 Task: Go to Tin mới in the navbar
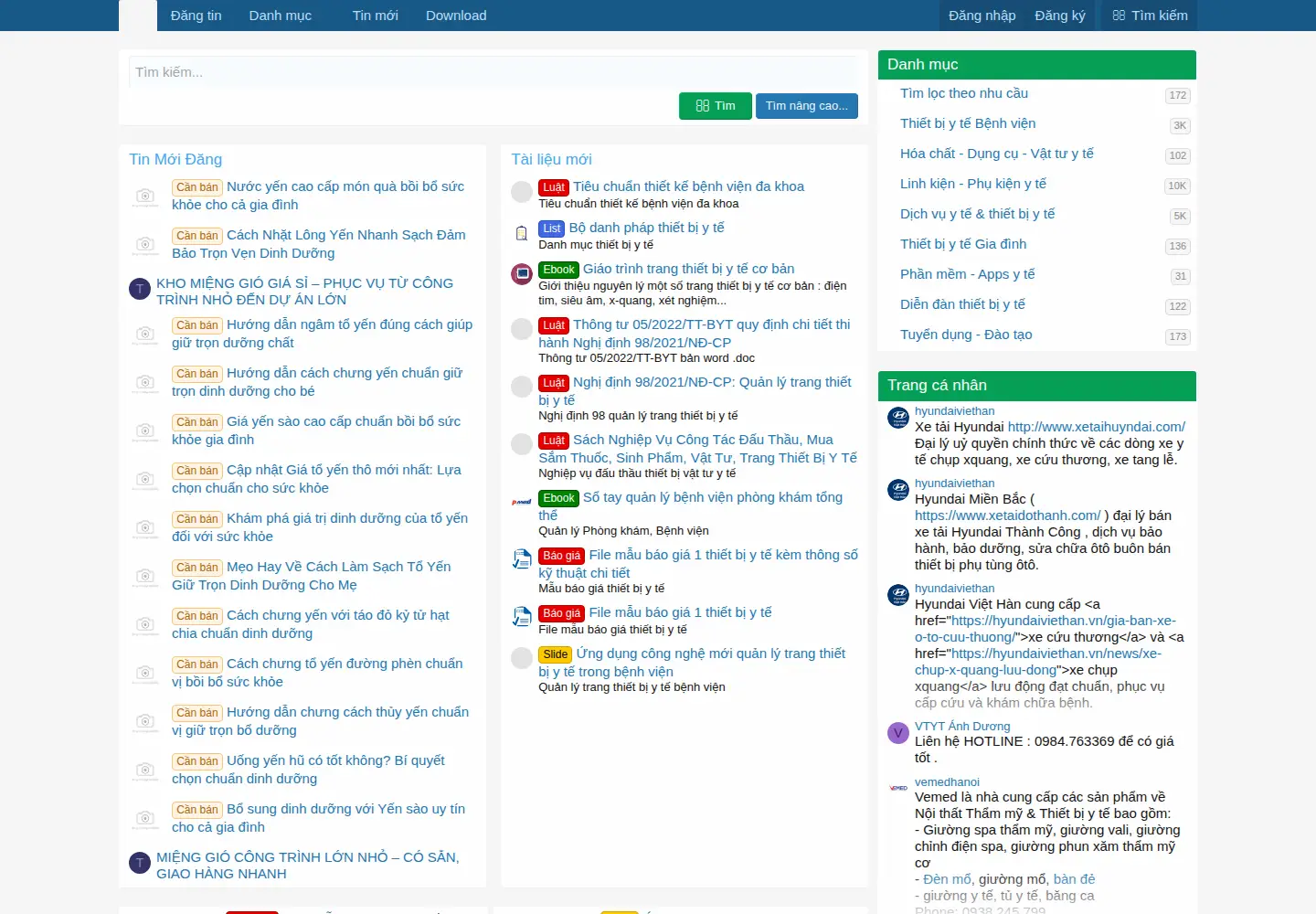tap(375, 16)
